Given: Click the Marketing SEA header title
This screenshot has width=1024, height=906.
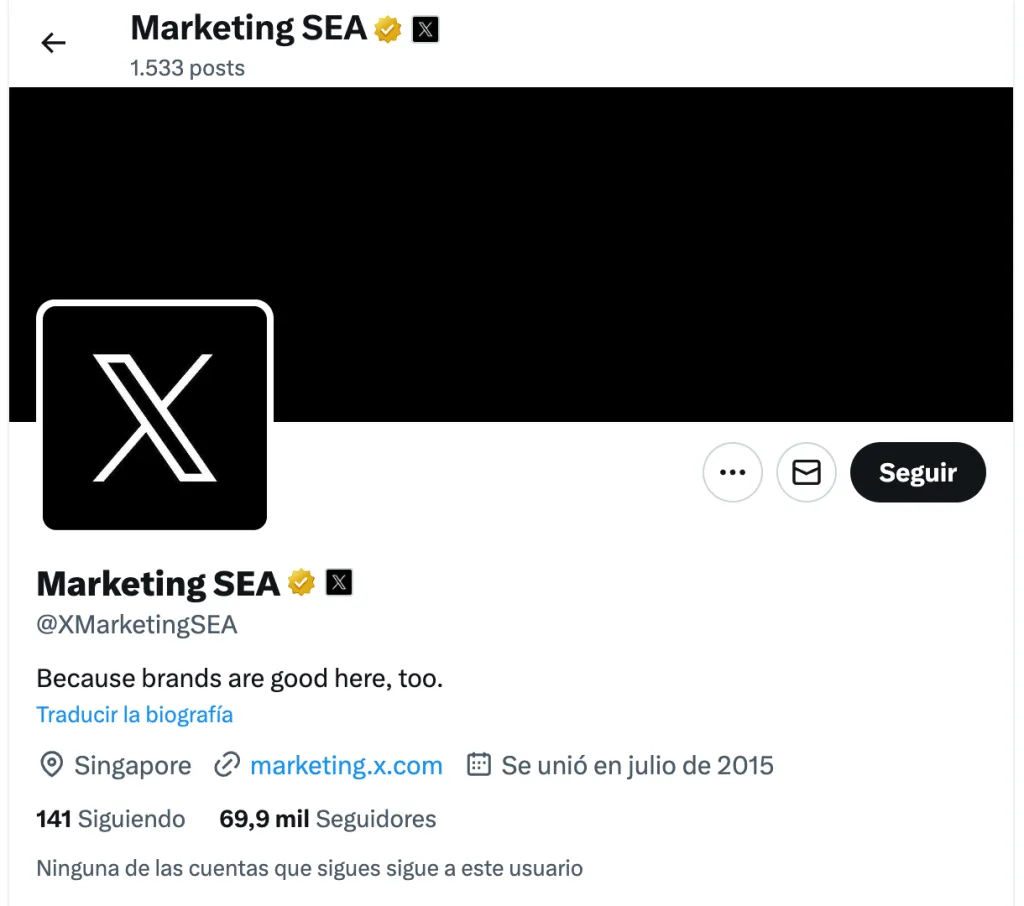Looking at the screenshot, I should click(x=248, y=29).
